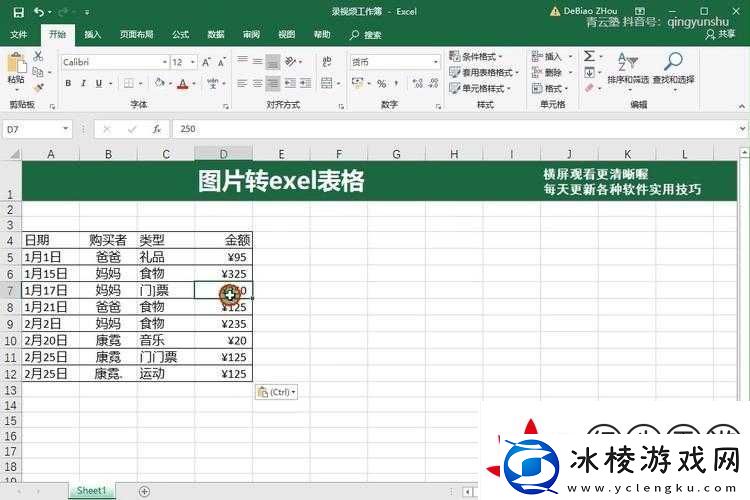Click the red Font Color A icon
The height and width of the screenshot is (500, 750).
click(x=183, y=84)
